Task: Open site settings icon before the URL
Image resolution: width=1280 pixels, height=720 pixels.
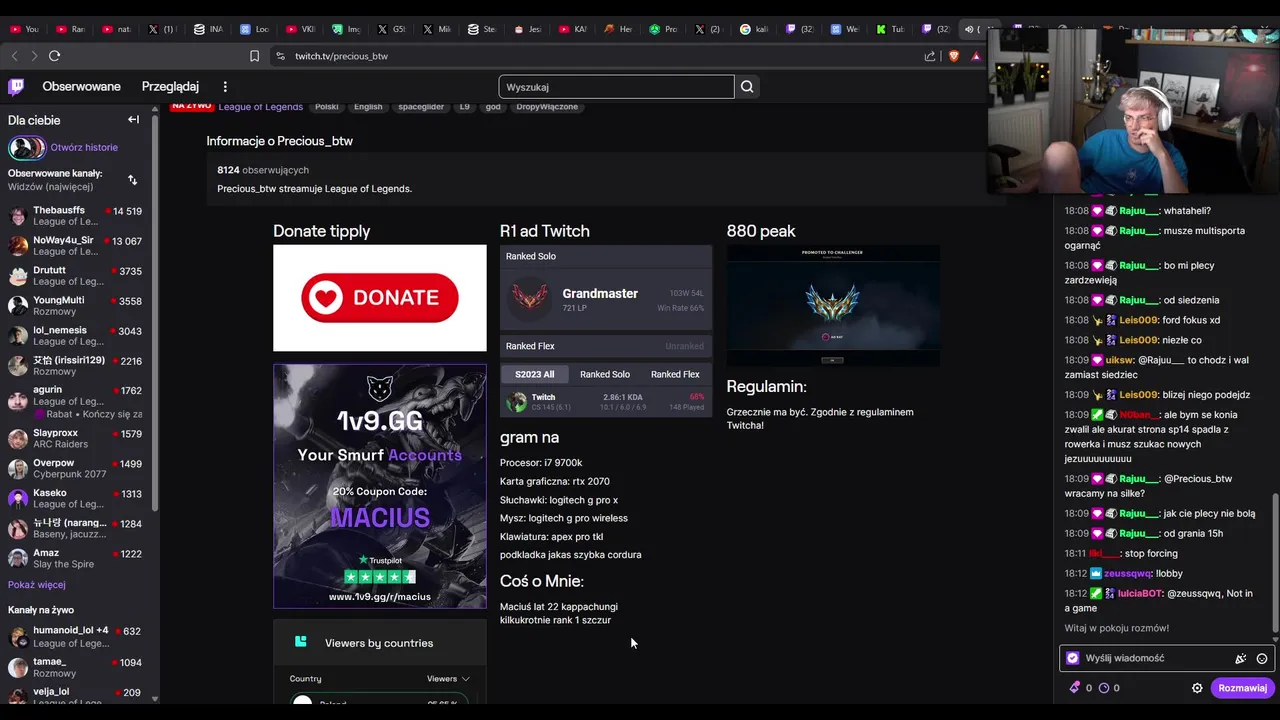Action: 280,56
